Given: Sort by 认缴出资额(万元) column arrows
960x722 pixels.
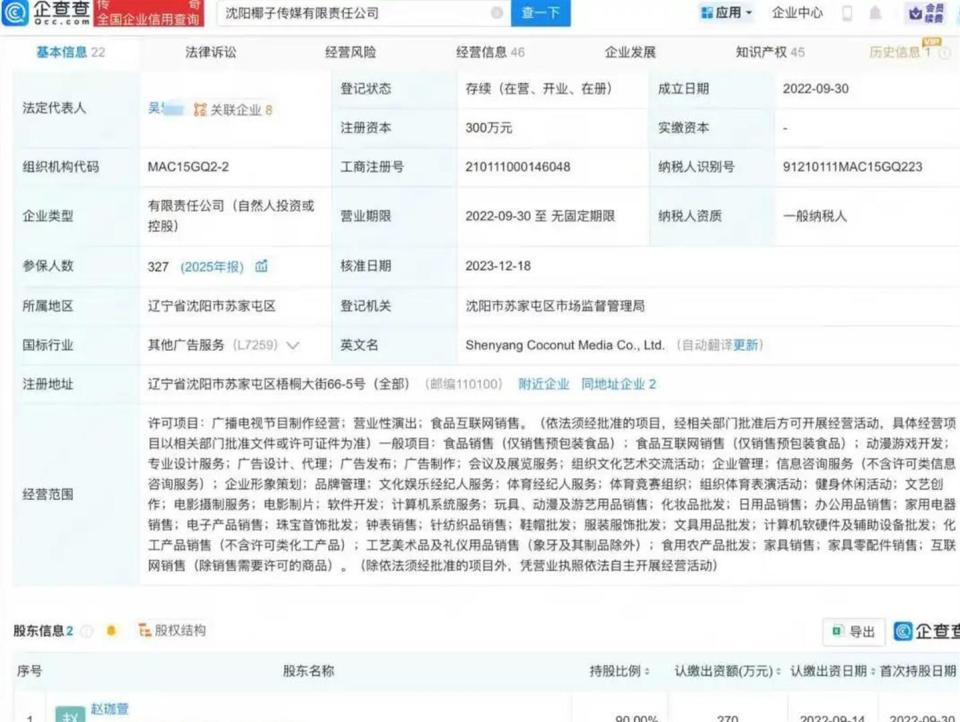Looking at the screenshot, I should pos(778,671).
